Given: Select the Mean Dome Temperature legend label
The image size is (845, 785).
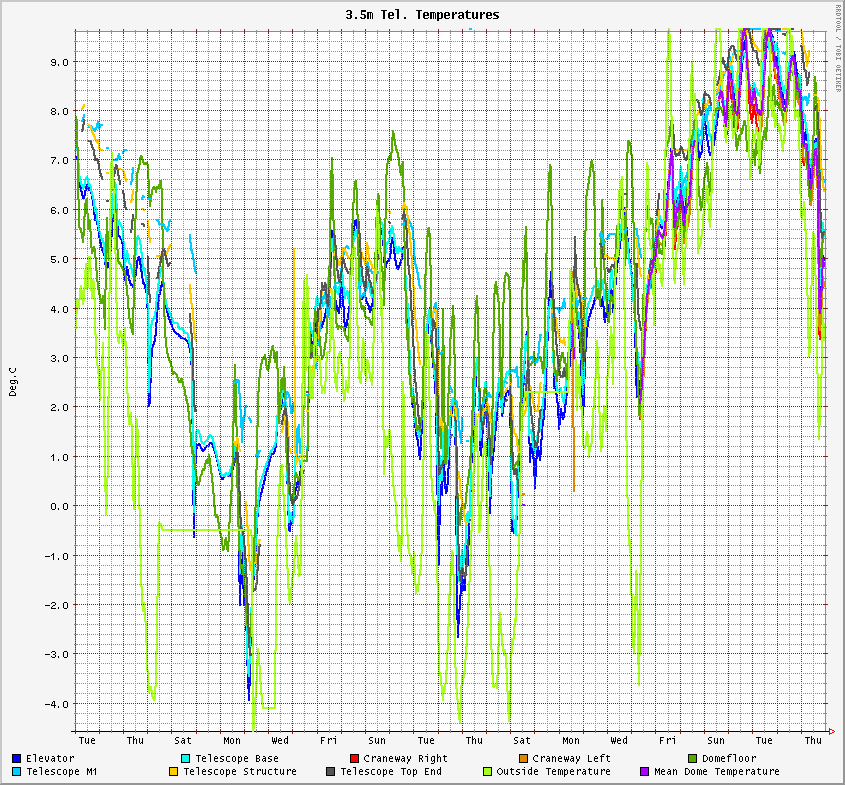Looking at the screenshot, I should click(716, 772).
